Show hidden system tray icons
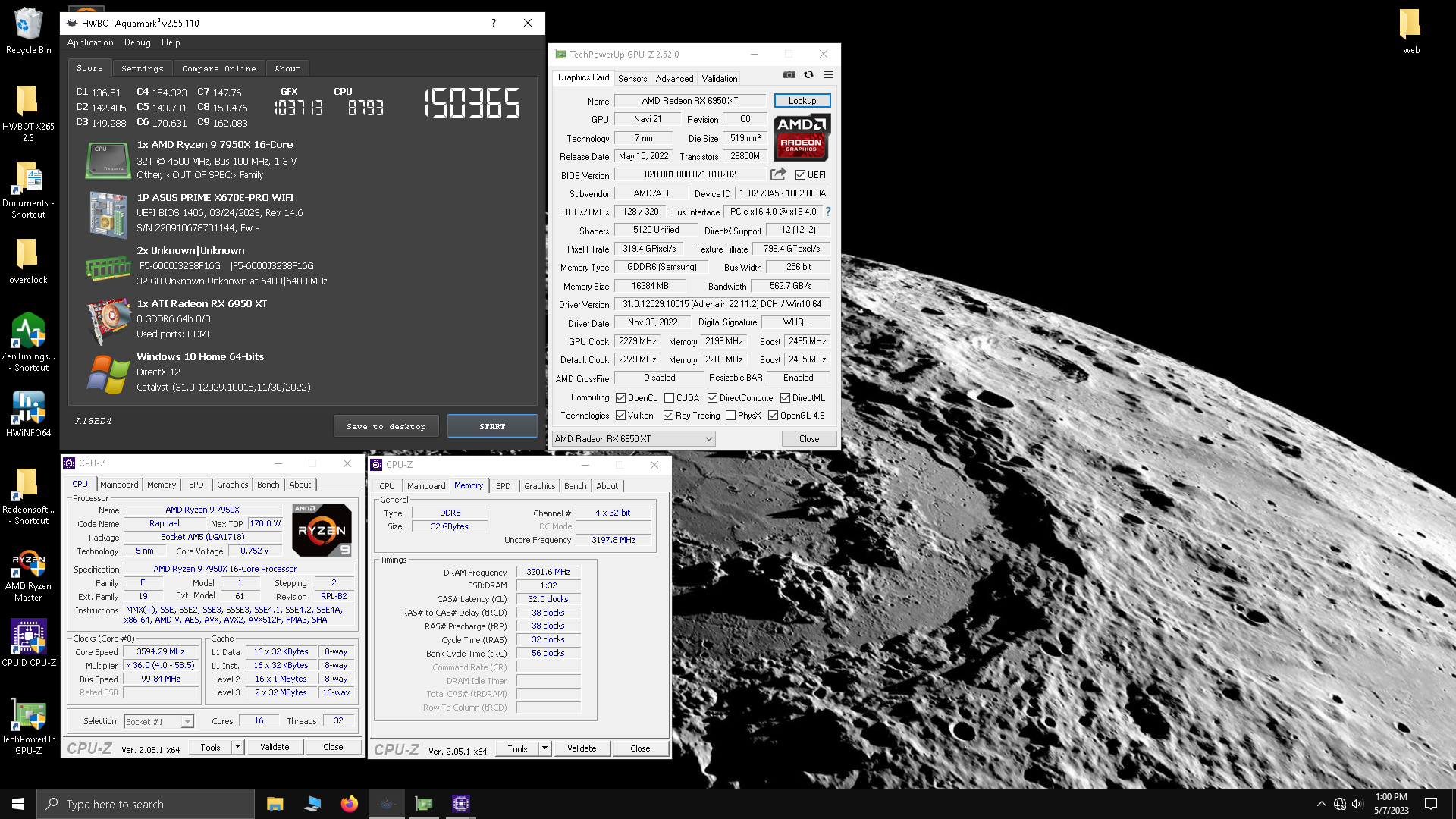This screenshot has height=819, width=1456. (x=1321, y=804)
